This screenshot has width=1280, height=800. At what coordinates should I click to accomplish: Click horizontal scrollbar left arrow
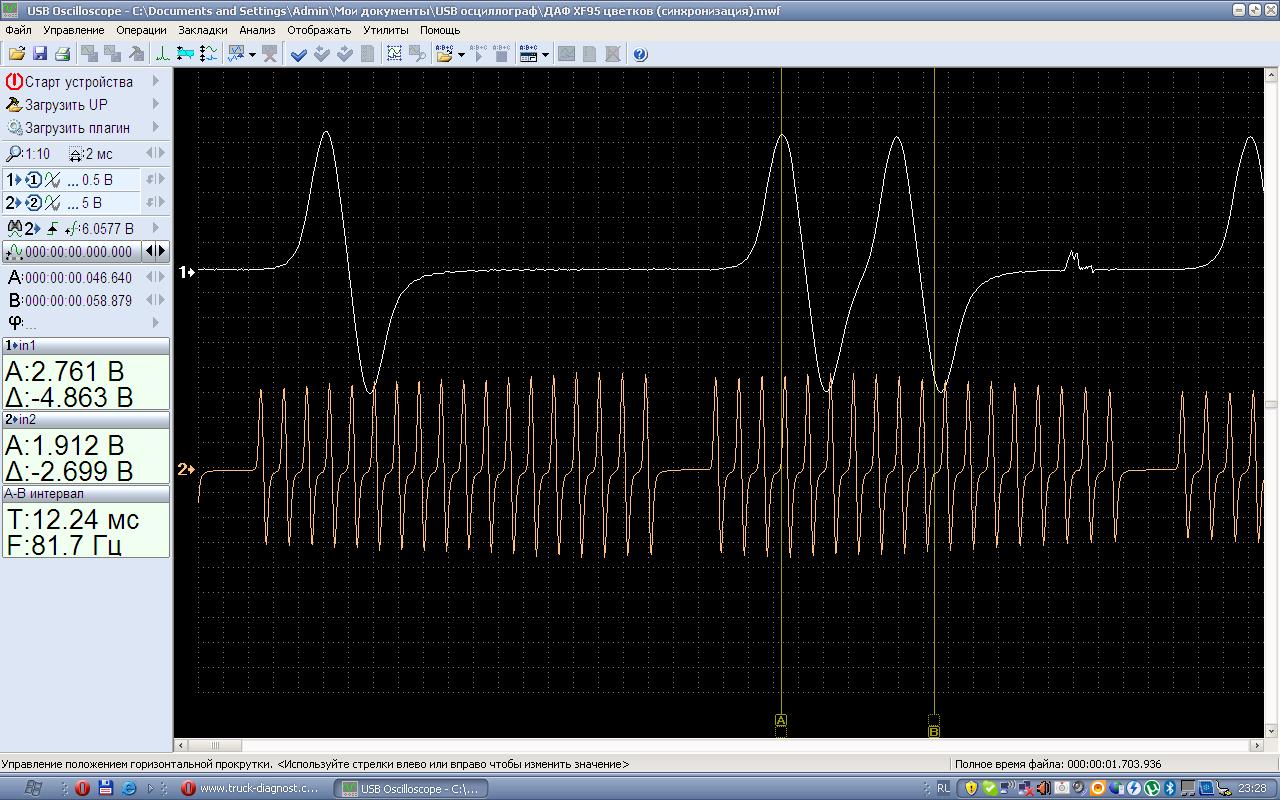[x=181, y=745]
